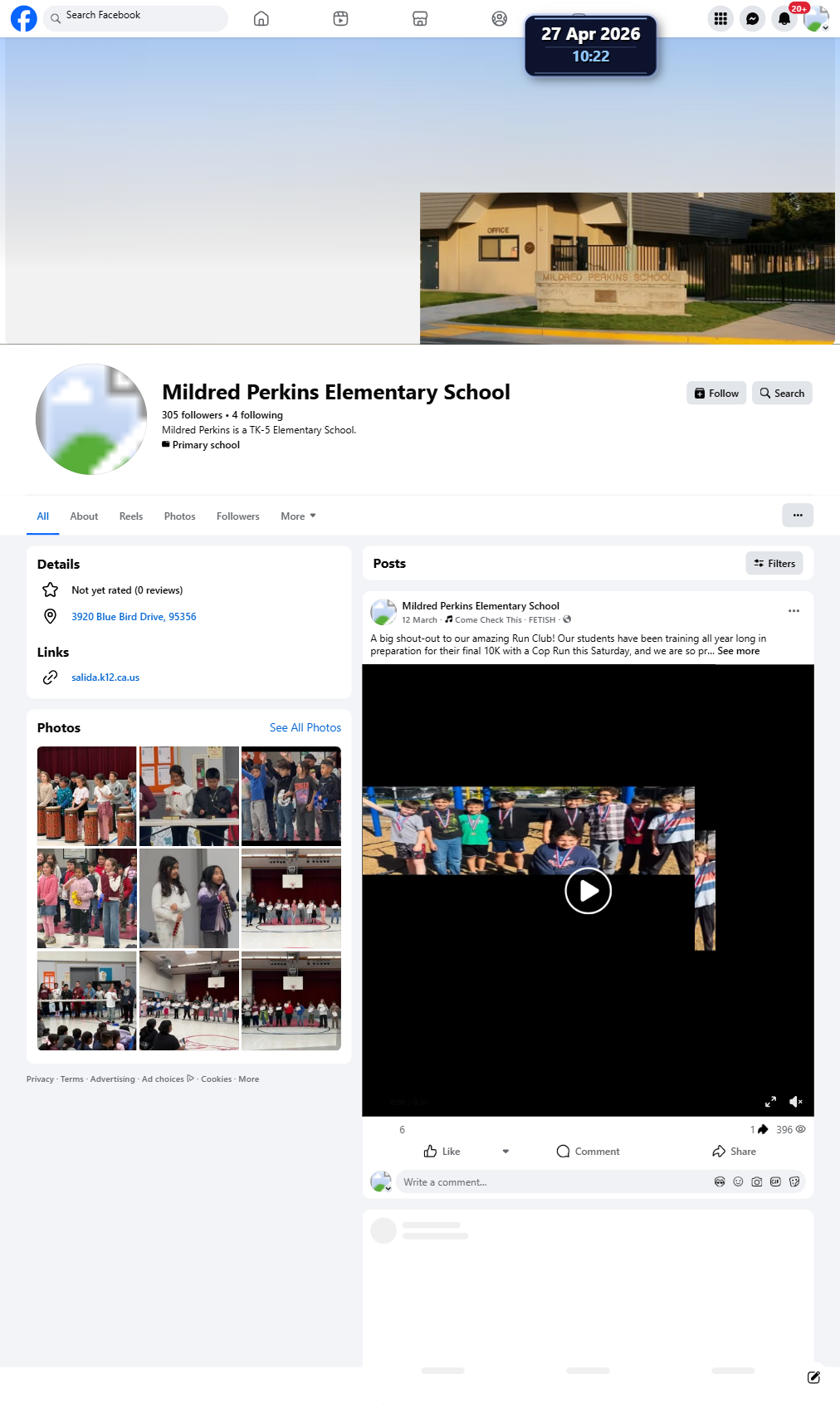Viewport: 840px width, 1404px height.
Task: View 1 share count
Action: (759, 1130)
